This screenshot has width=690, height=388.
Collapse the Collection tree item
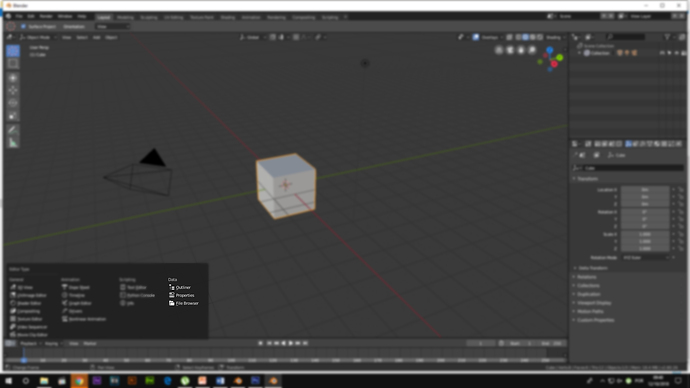(x=580, y=53)
